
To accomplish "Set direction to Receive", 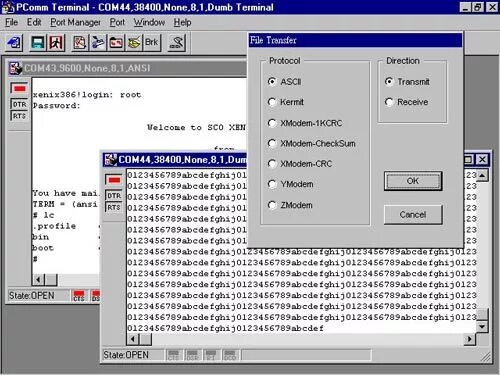I will click(x=407, y=102).
